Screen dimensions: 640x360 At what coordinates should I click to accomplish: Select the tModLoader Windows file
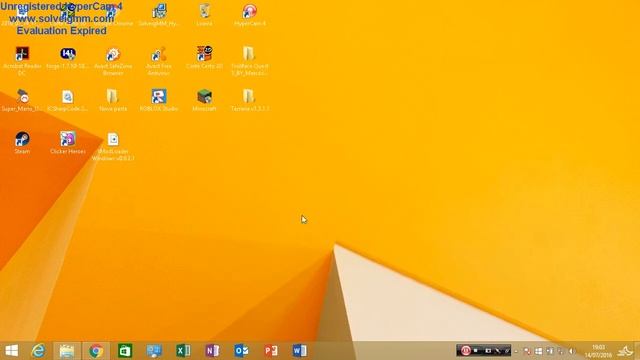[x=113, y=146]
